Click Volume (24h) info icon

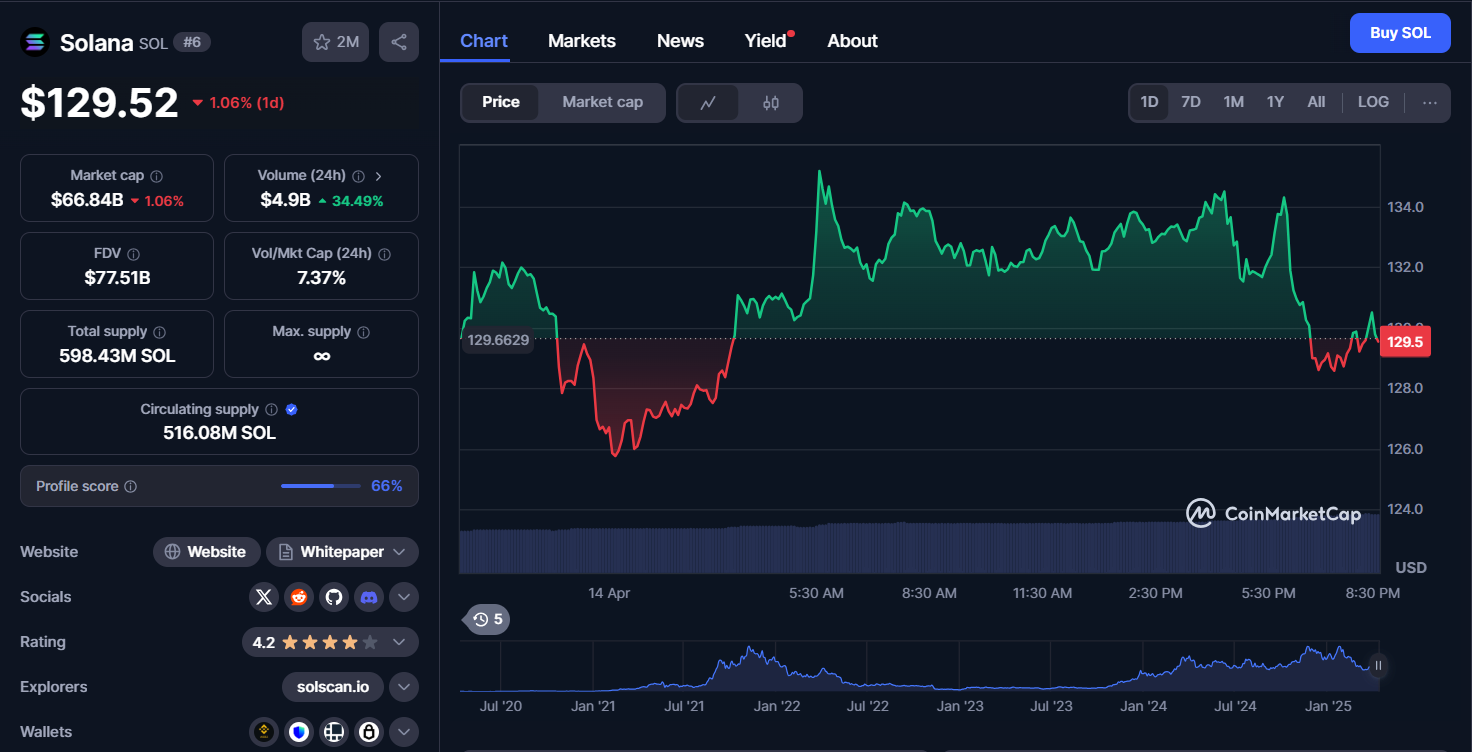pyautogui.click(x=359, y=176)
